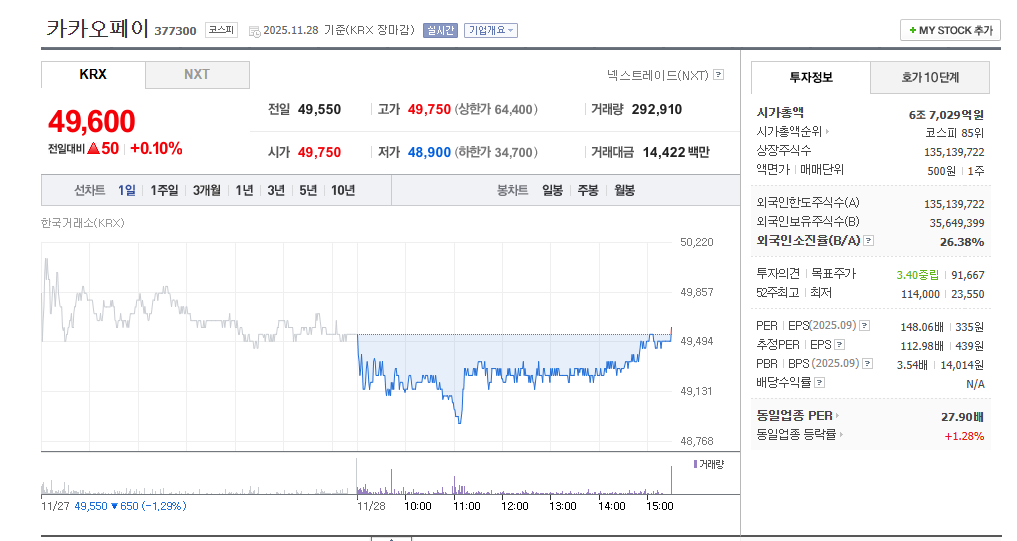The image size is (1017, 541).
Task: Click the 외국인보유주식수 value 35,649,399
Action: (957, 223)
